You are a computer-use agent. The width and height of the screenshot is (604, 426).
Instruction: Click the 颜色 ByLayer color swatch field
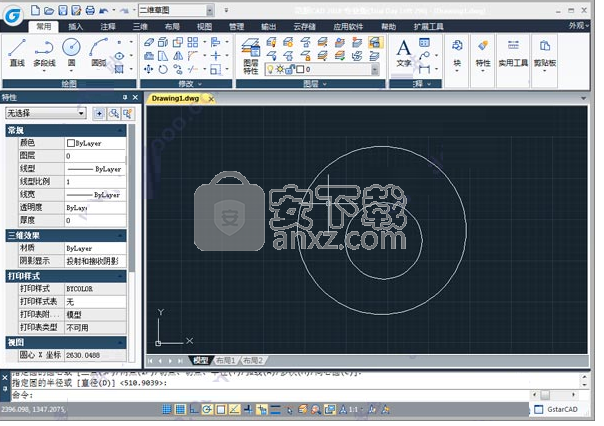click(x=95, y=143)
